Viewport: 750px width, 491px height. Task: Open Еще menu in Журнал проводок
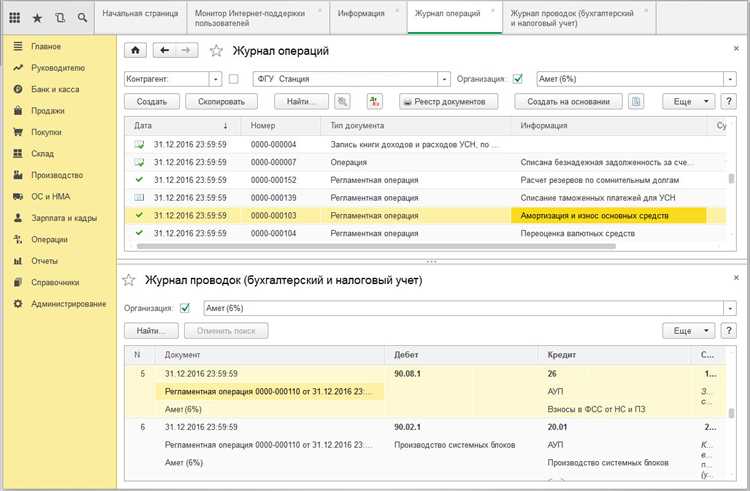click(689, 330)
